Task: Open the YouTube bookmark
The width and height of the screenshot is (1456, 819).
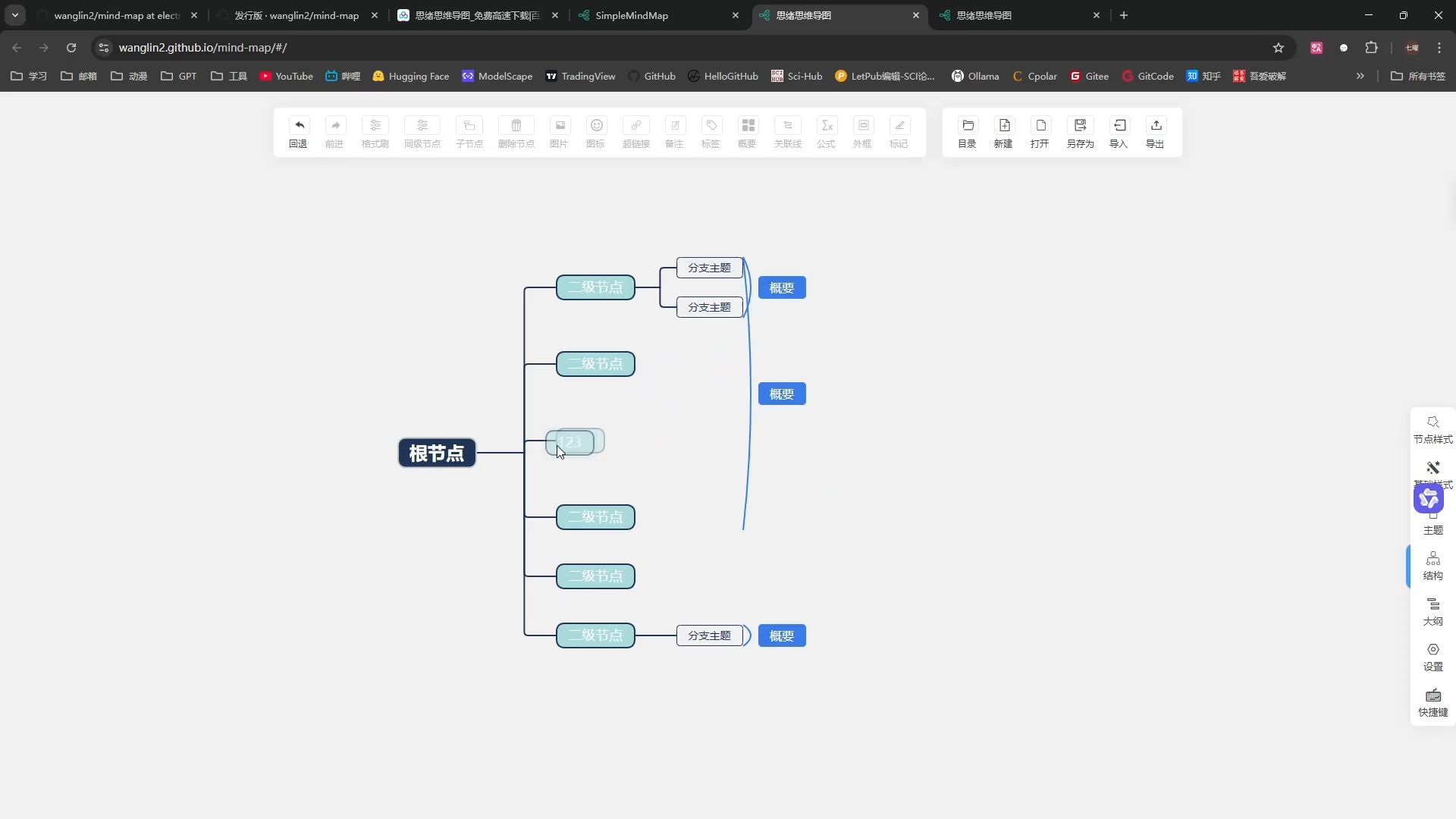Action: (x=286, y=76)
